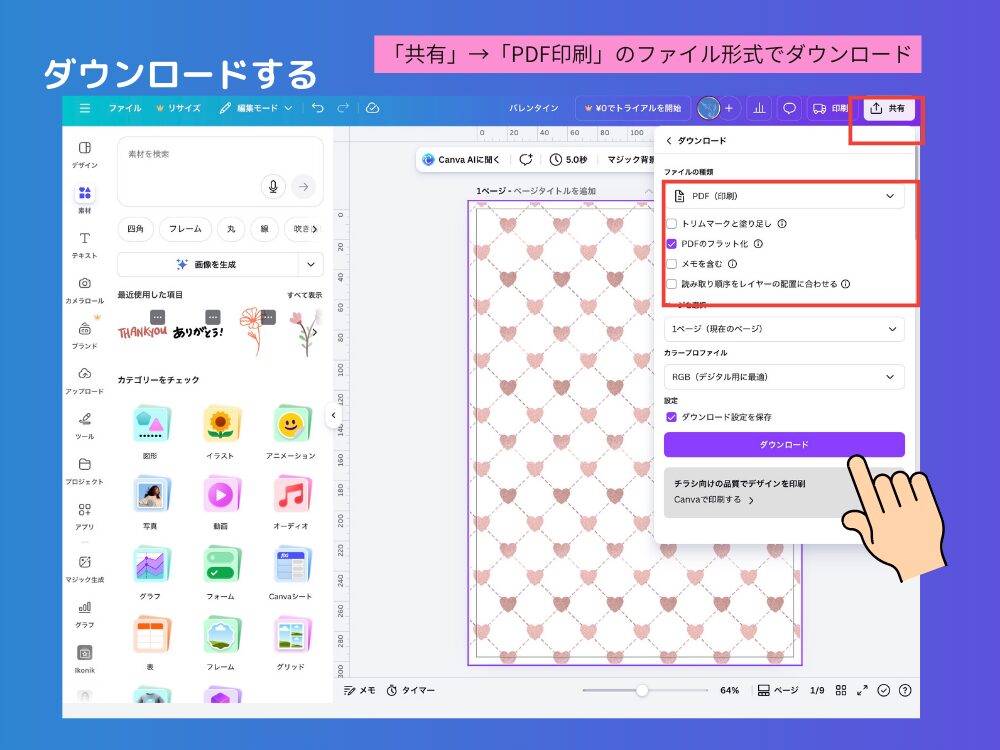Open the RGB color profile dropdown

[784, 377]
